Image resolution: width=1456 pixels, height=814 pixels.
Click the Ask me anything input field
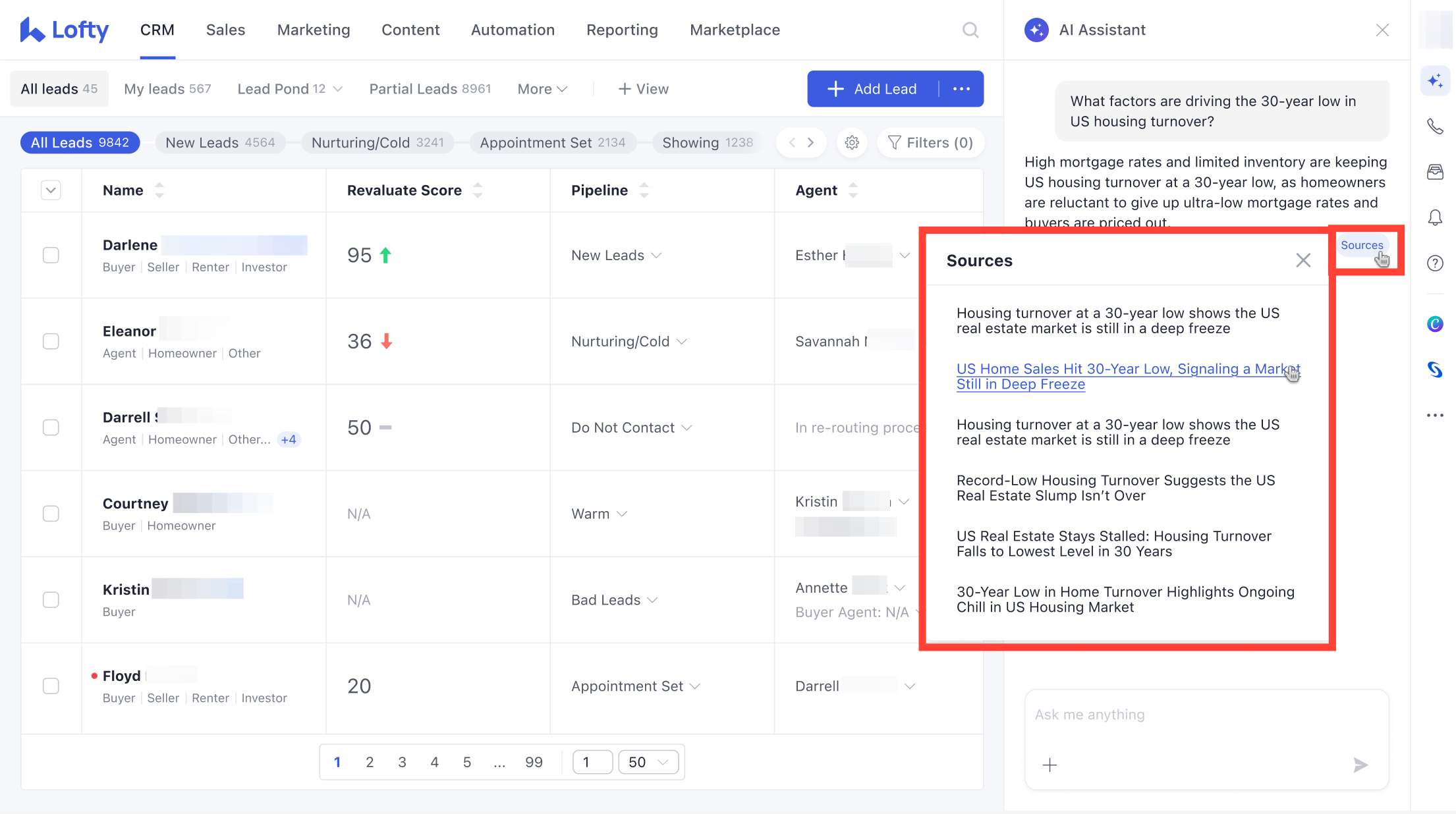(1206, 715)
